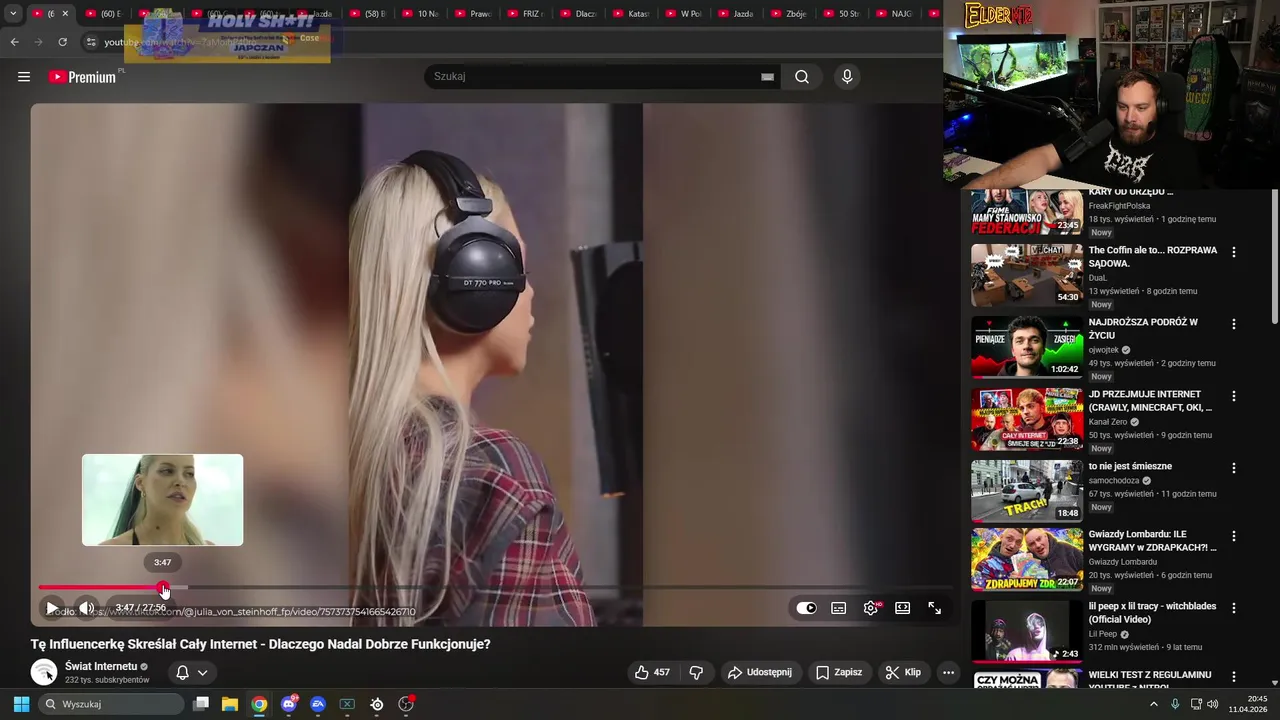
Task: Open NAJDROŻSZA PODRÓŻ W ŻYCIU thumbnail
Action: (1027, 348)
